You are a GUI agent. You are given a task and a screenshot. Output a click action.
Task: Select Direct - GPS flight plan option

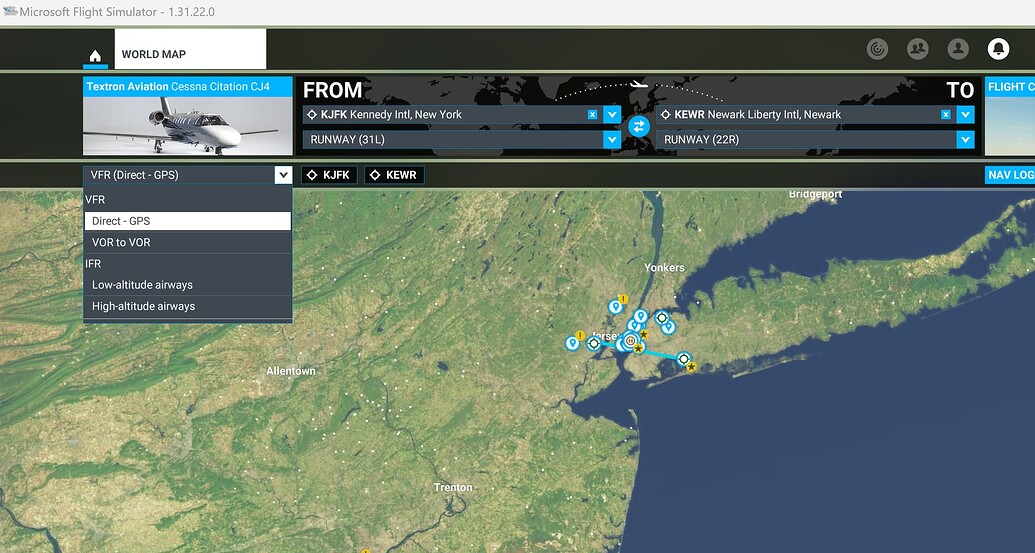point(187,221)
